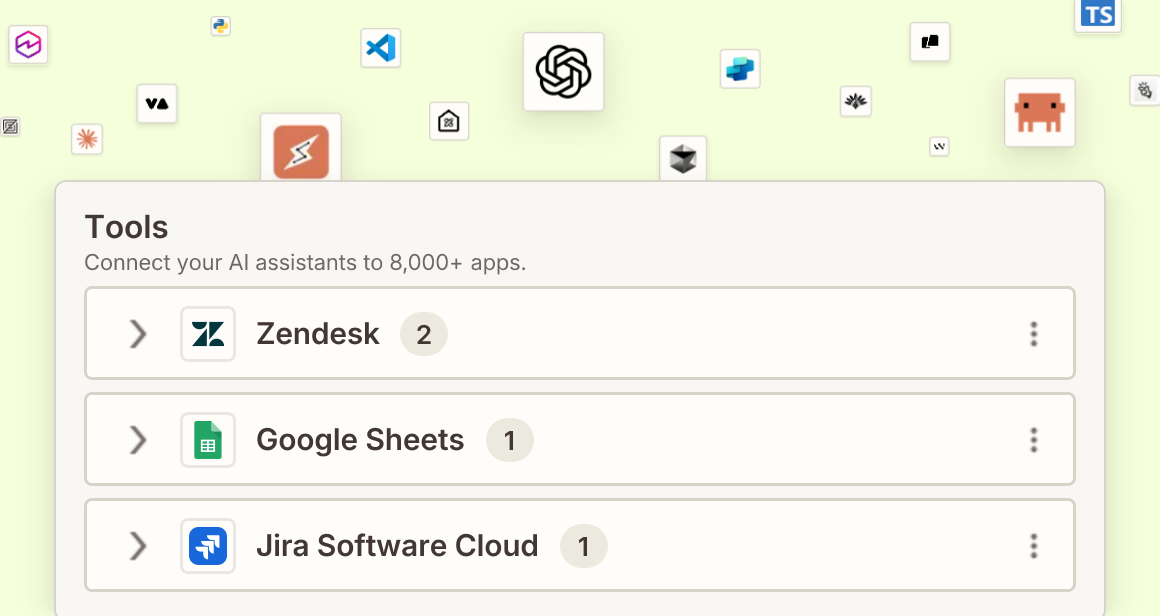Expand the Zendesk tools row
Viewport: 1160px width, 616px height.
[x=138, y=334]
